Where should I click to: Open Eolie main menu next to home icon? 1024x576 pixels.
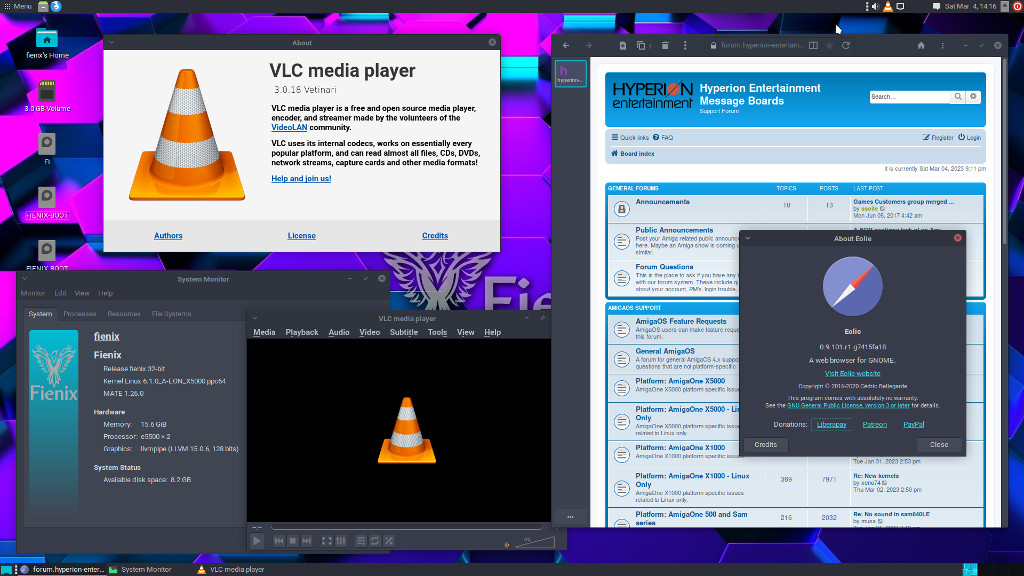tap(942, 46)
